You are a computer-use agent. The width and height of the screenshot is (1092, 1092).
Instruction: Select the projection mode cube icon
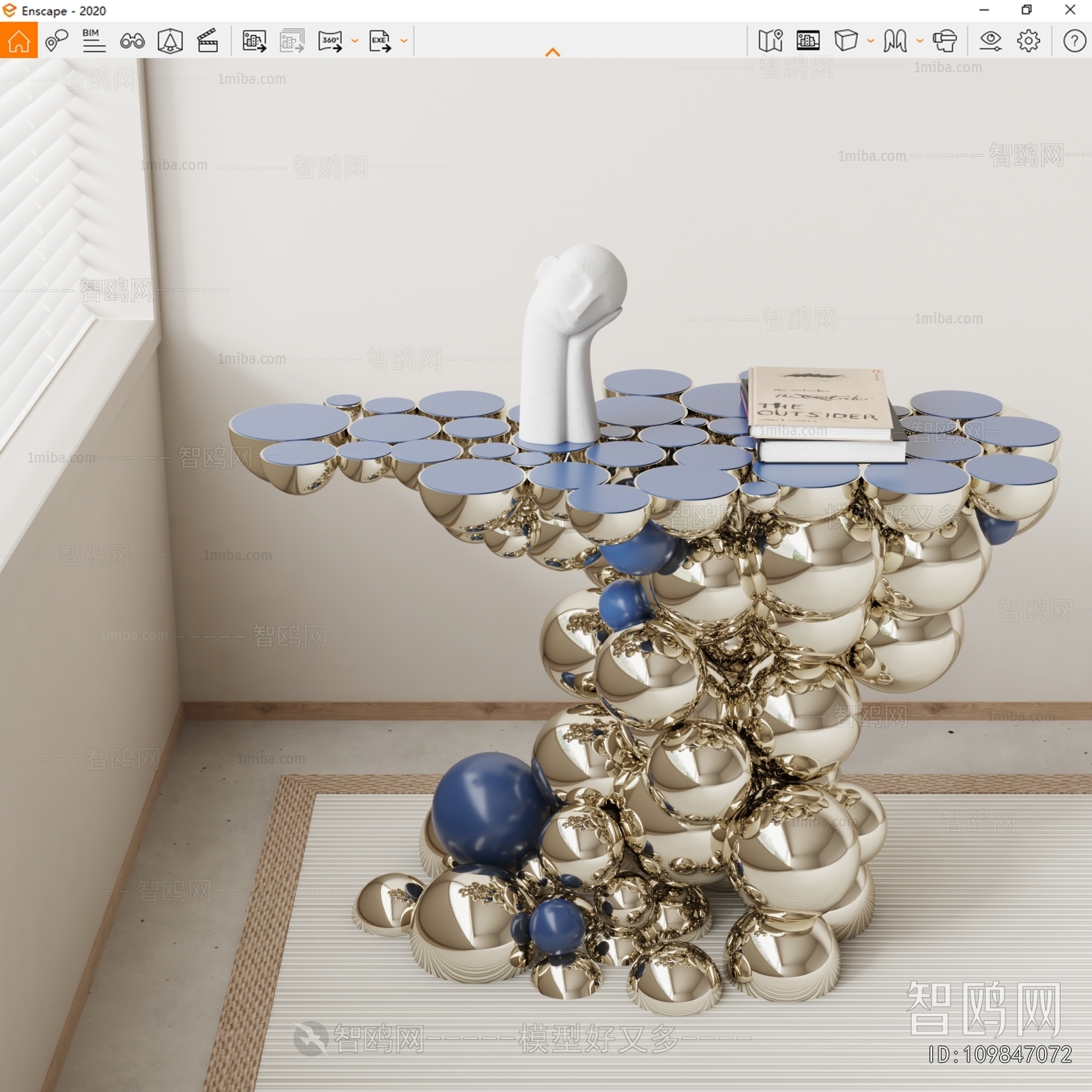[x=846, y=40]
